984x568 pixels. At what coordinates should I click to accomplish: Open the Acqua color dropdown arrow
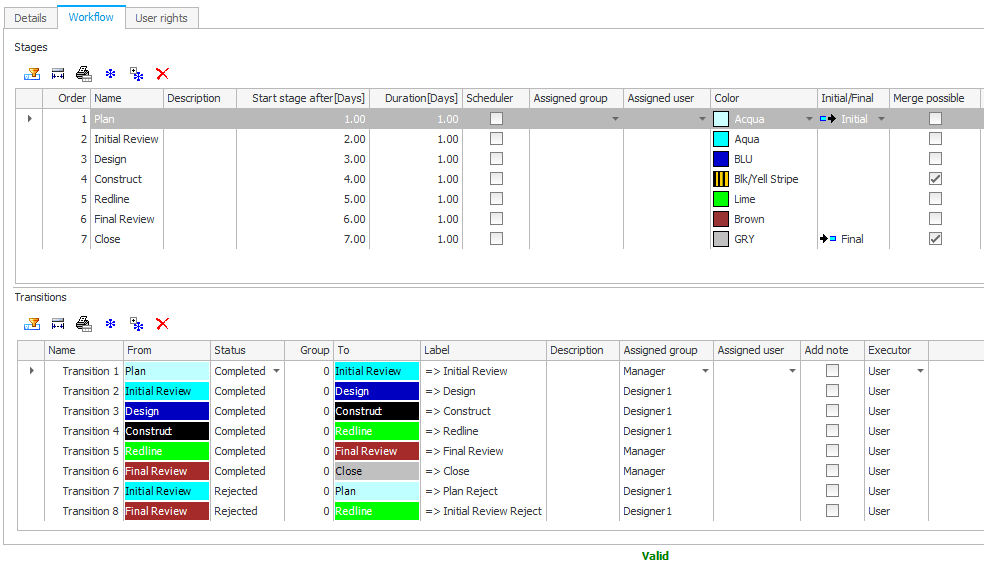(x=809, y=119)
